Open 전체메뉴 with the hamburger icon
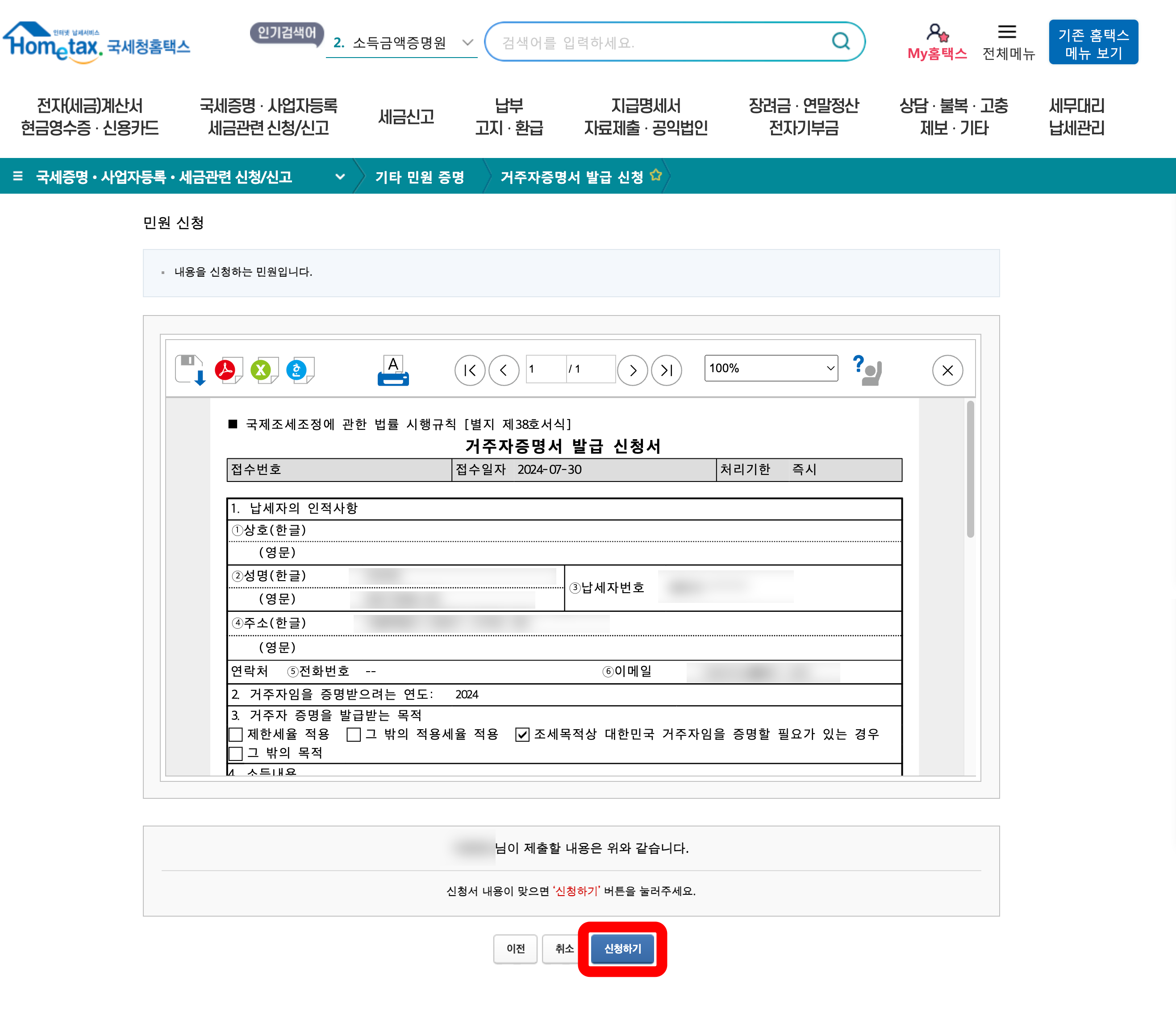Viewport: 1176px width, 1013px height. click(1007, 31)
